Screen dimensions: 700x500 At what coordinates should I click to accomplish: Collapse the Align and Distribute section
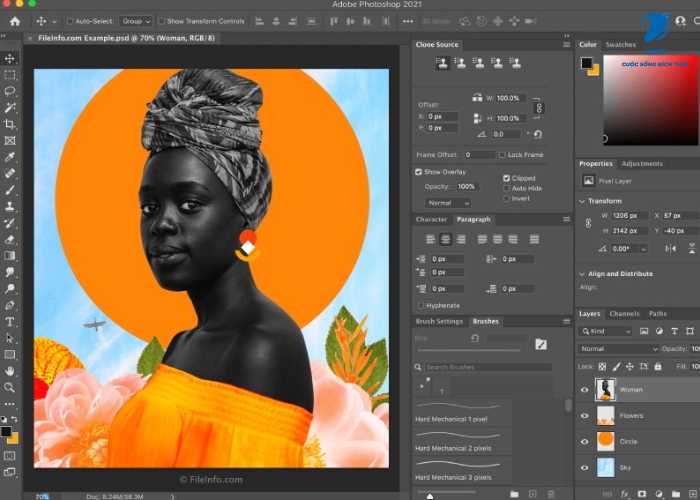[582, 274]
